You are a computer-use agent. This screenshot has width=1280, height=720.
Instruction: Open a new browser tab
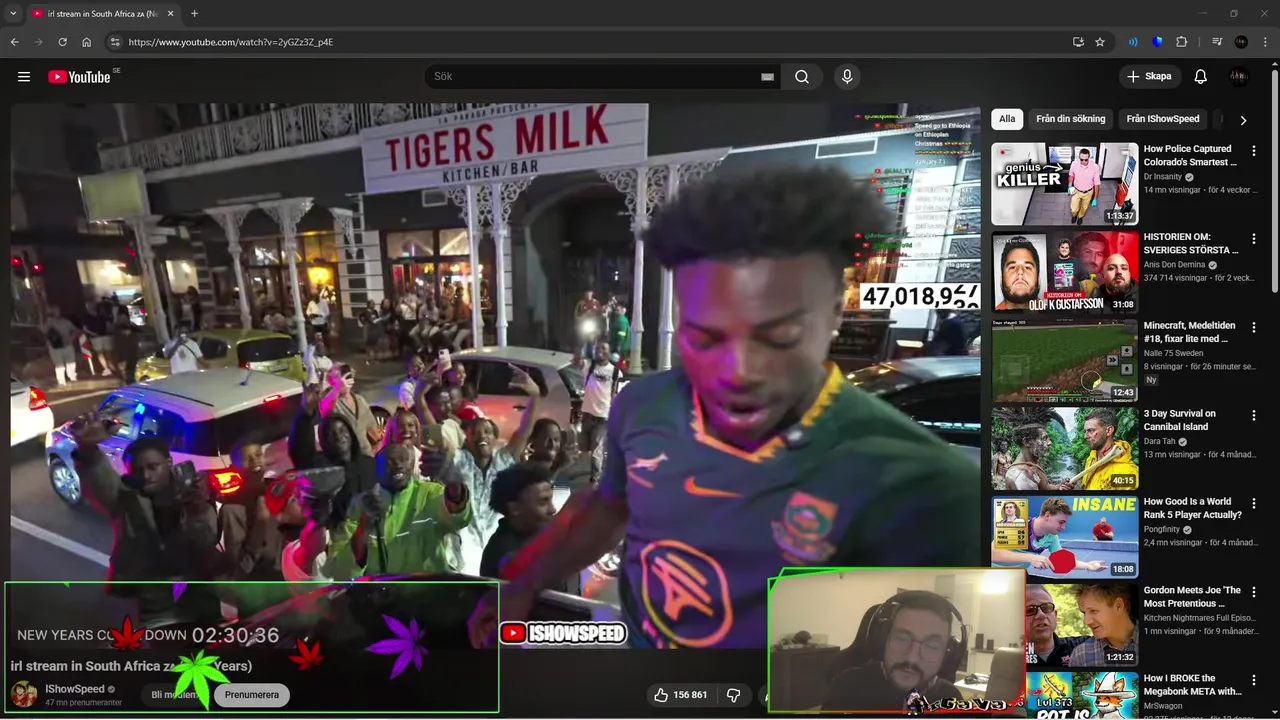194,14
